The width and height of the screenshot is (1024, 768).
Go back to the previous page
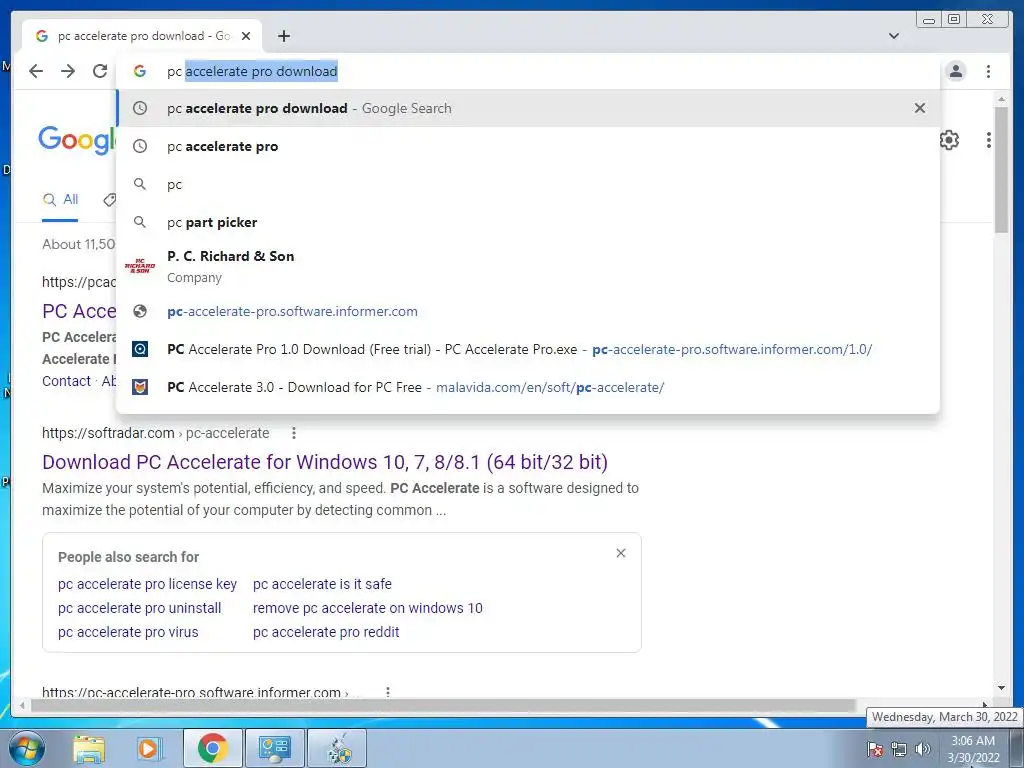coord(36,71)
